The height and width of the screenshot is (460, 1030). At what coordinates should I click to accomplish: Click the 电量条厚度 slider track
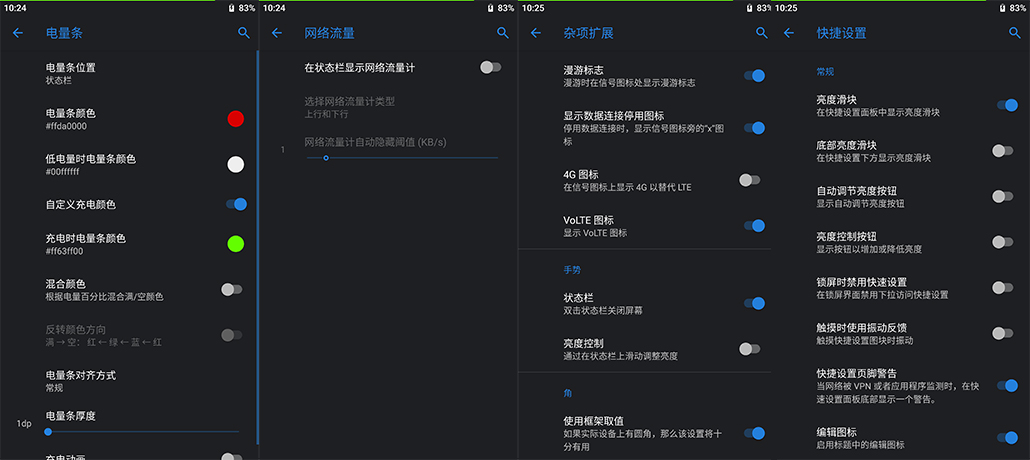(x=140, y=431)
